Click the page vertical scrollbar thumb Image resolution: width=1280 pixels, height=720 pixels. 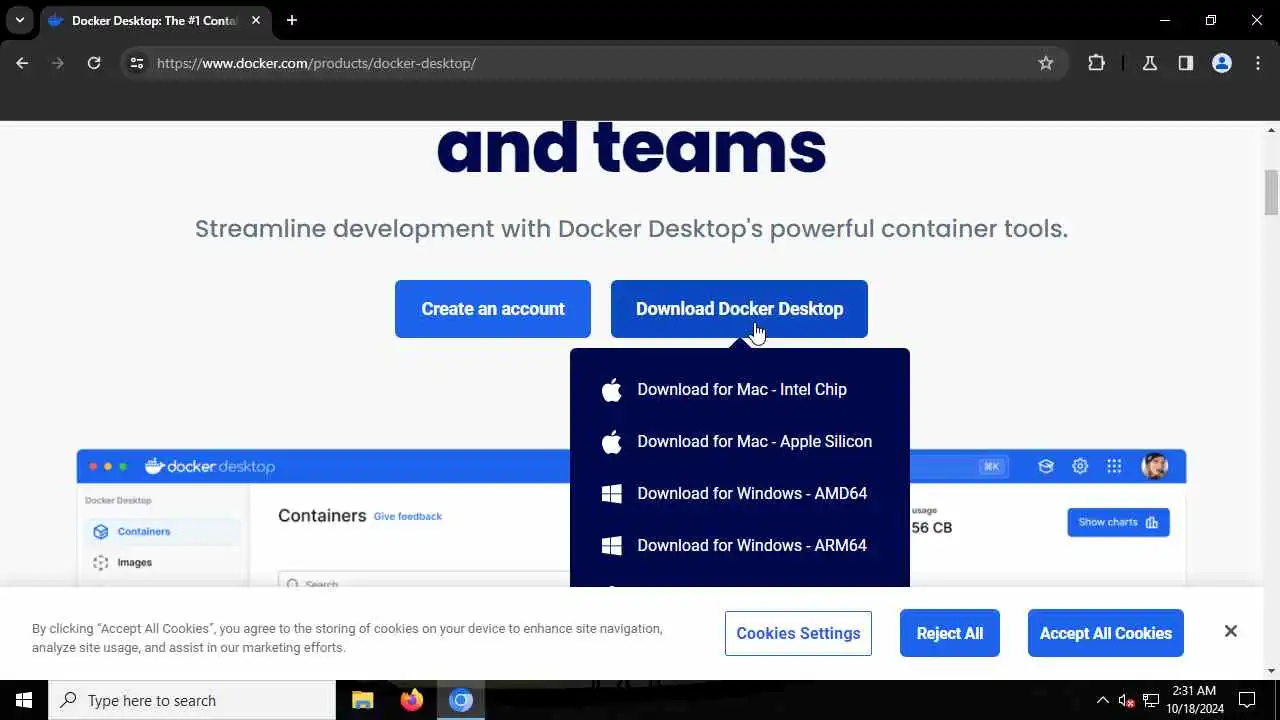(1272, 192)
